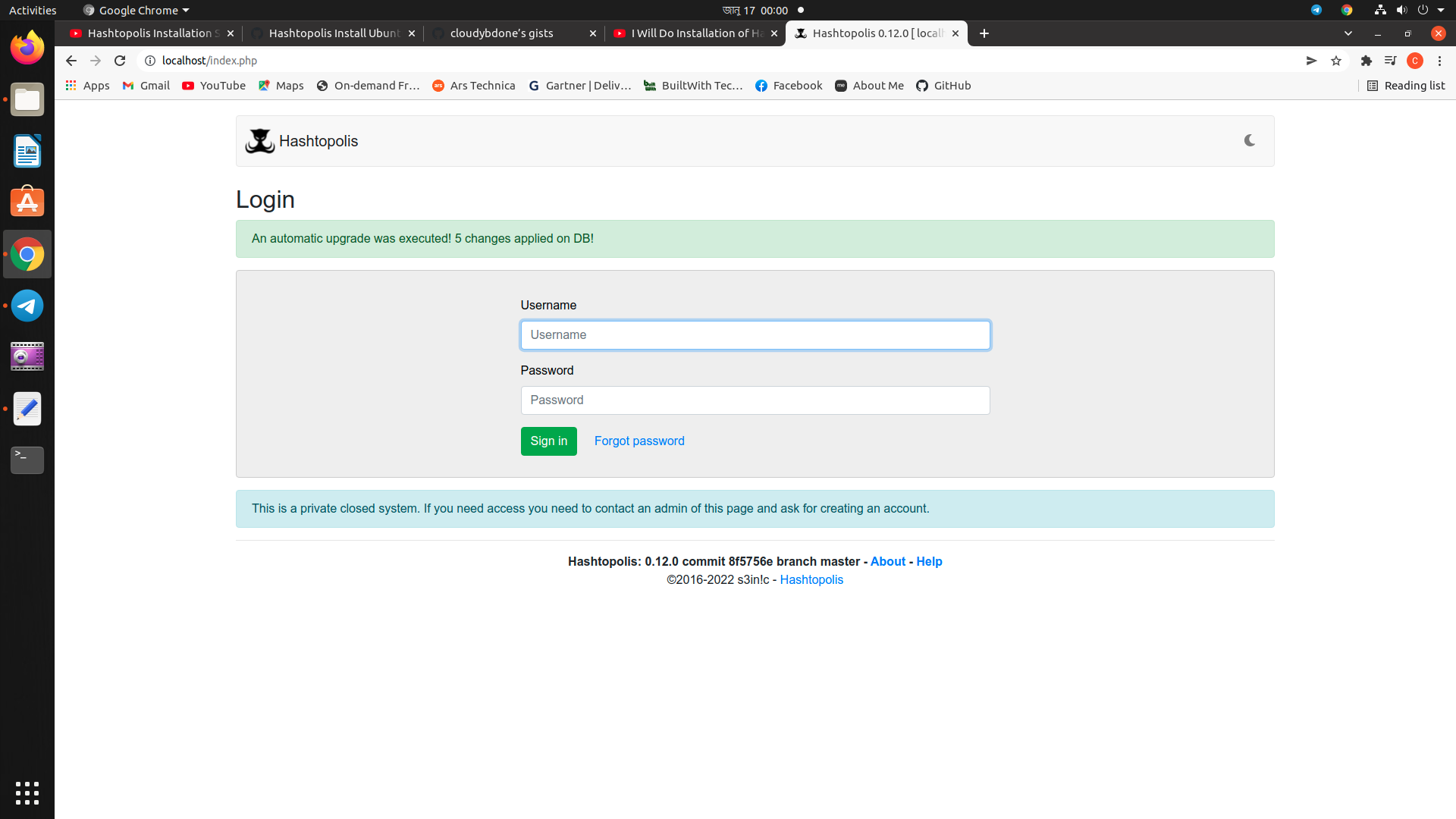Open Chrome's three-dot menu
The image size is (1456, 819).
click(x=1439, y=61)
